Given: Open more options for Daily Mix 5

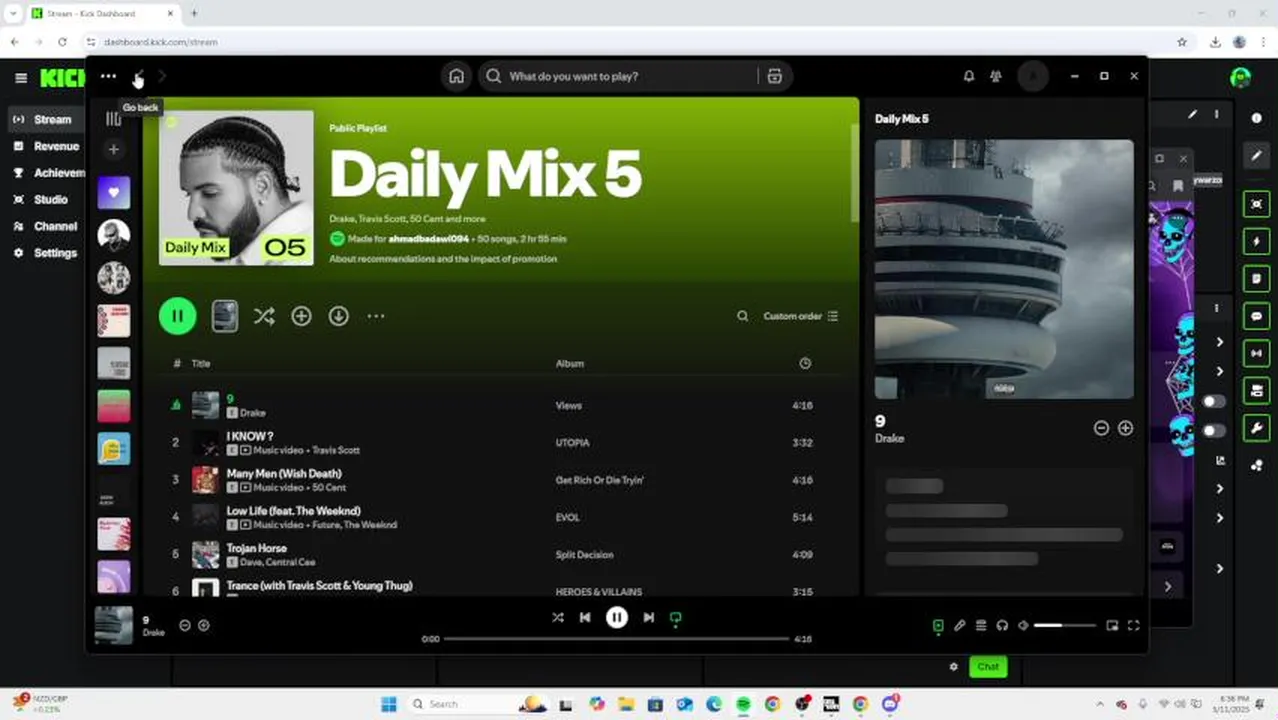Looking at the screenshot, I should (x=376, y=316).
